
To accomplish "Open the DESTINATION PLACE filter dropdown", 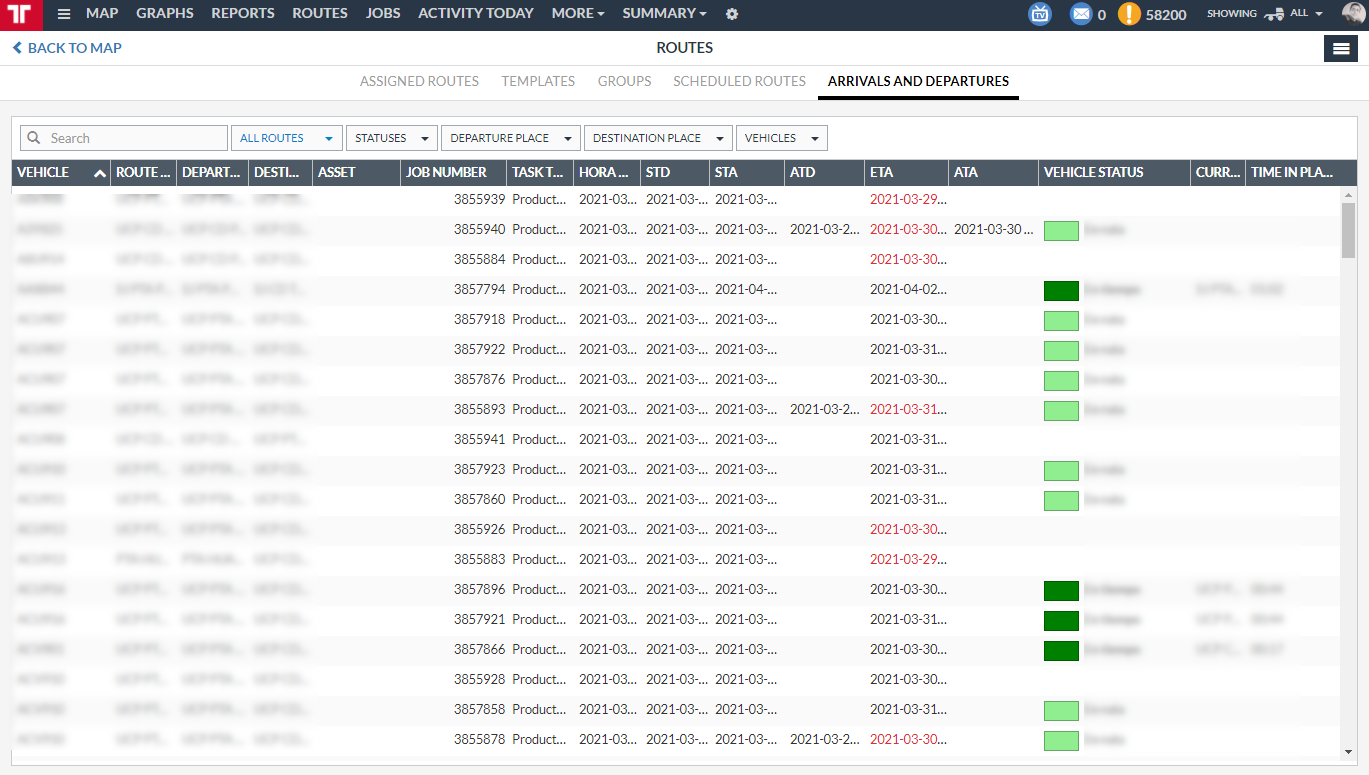I will click(658, 138).
